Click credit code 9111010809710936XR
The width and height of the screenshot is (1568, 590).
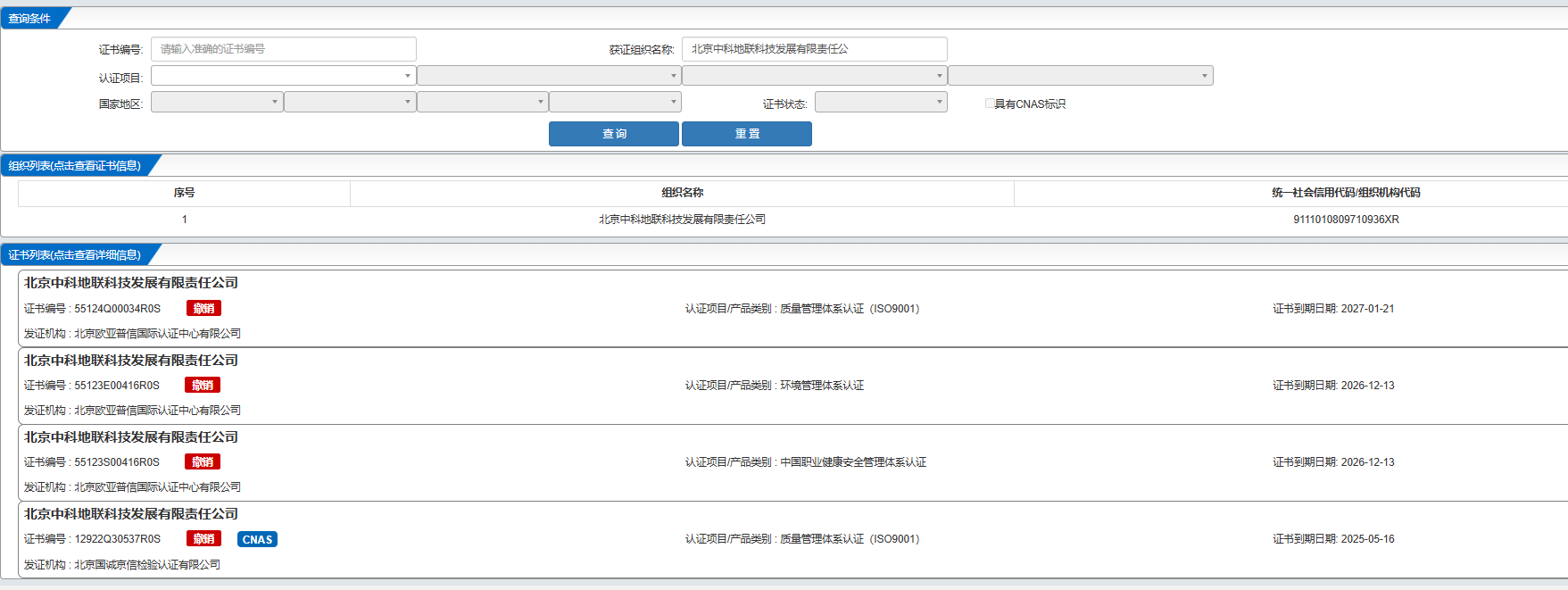click(x=1346, y=220)
